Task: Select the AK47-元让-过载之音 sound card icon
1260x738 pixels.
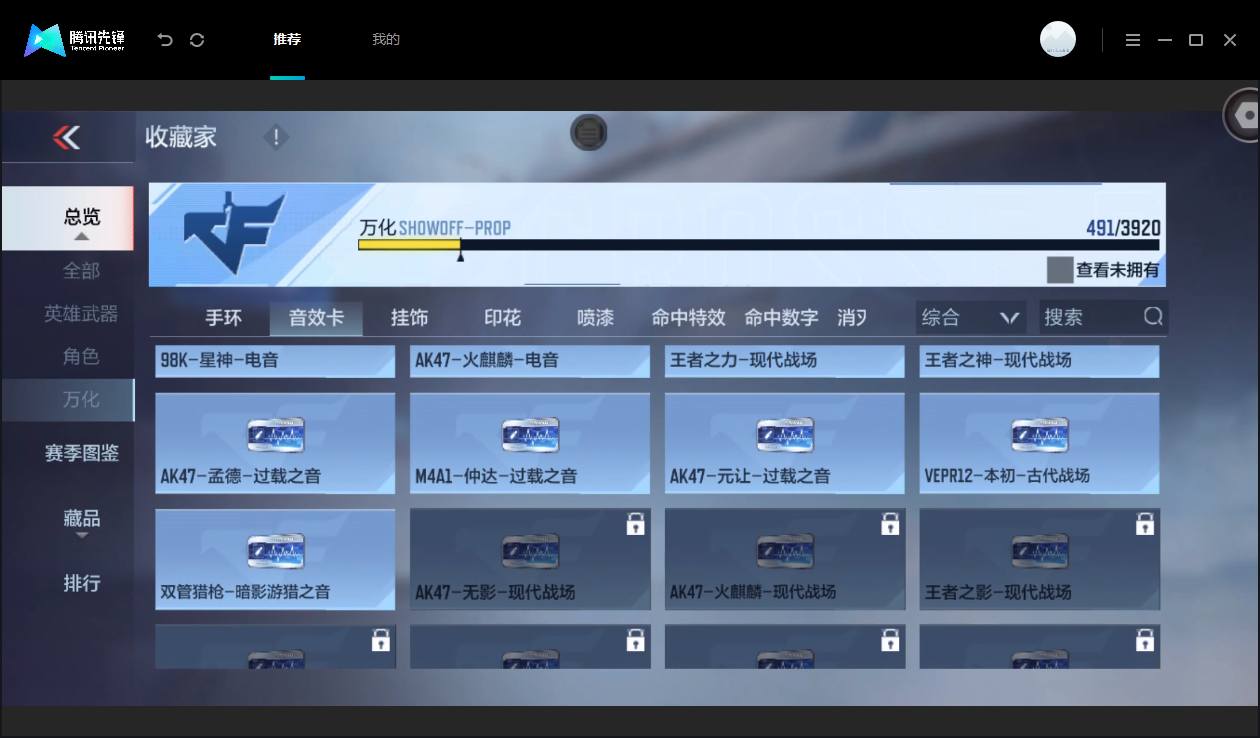Action: pos(785,435)
